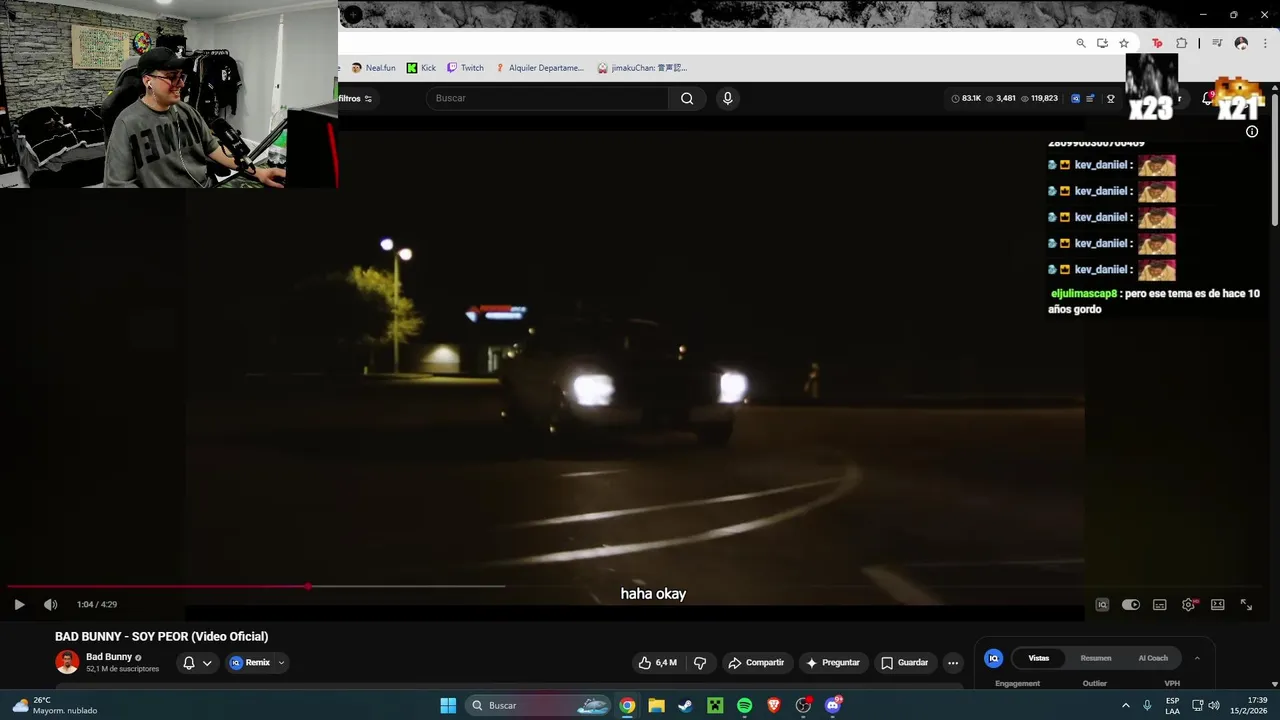
Task: Click the Preguntar button
Action: click(x=833, y=662)
